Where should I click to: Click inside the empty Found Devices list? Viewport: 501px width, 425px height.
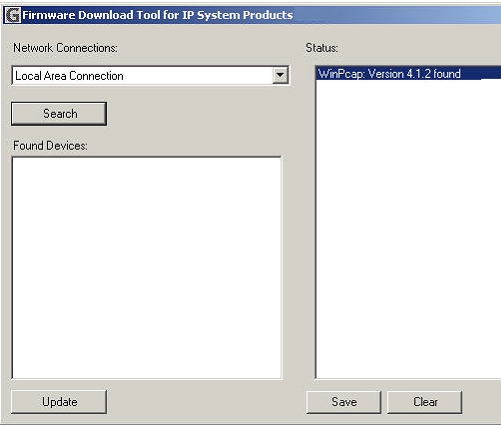coord(147,268)
